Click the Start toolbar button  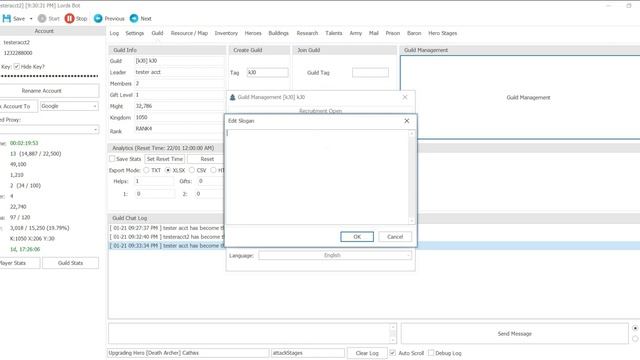[x=49, y=19]
